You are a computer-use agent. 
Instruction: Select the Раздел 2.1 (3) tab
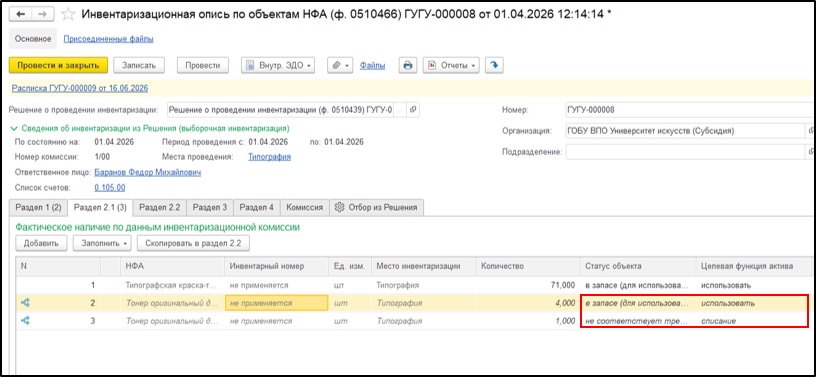point(100,207)
